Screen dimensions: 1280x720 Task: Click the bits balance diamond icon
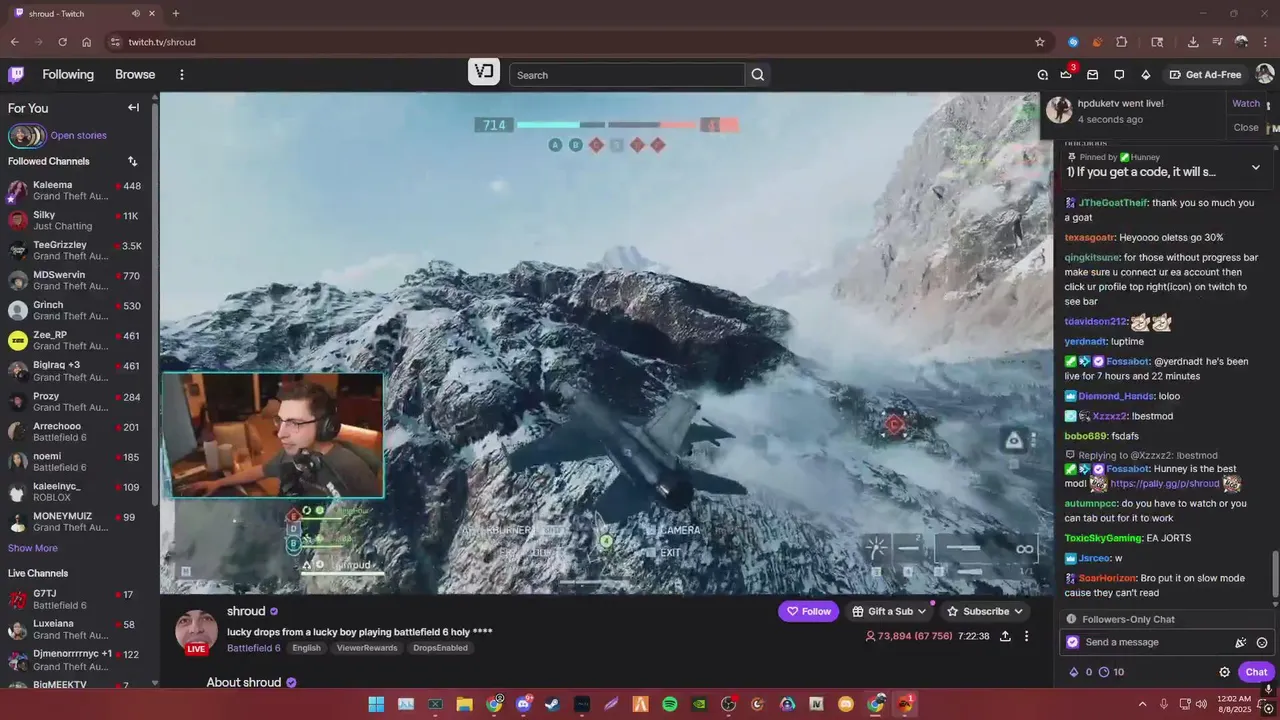[x=1074, y=672]
